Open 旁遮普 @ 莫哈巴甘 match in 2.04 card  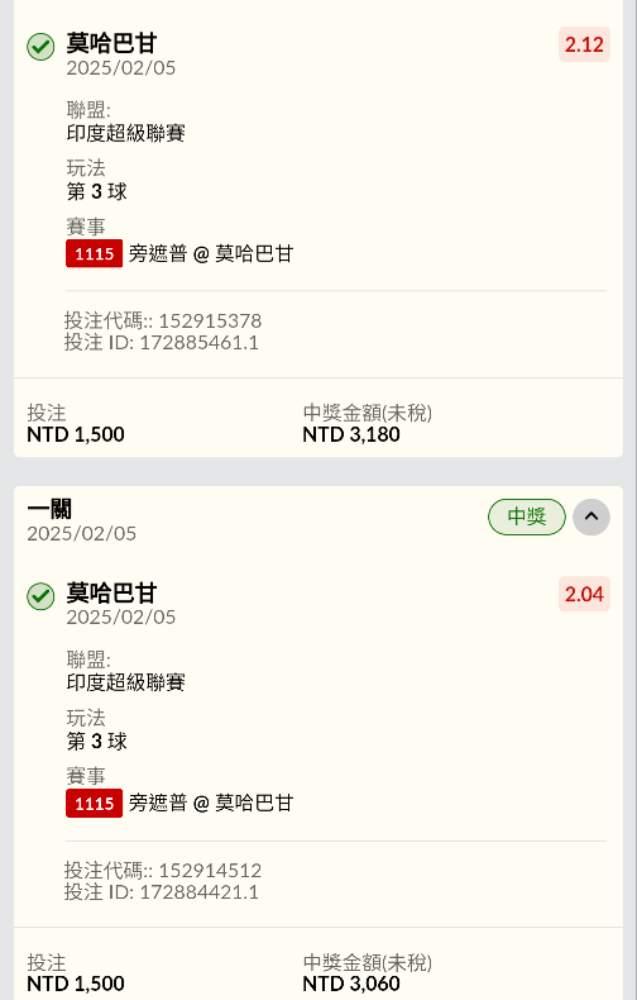coord(211,803)
